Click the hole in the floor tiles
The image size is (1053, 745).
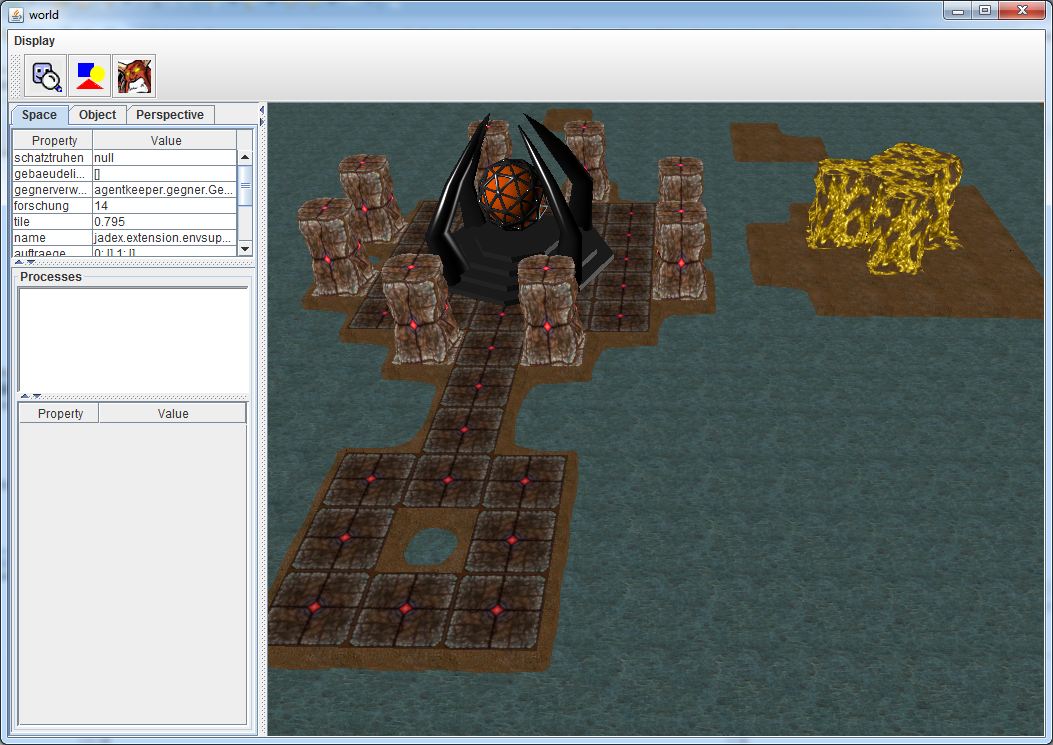[432, 546]
